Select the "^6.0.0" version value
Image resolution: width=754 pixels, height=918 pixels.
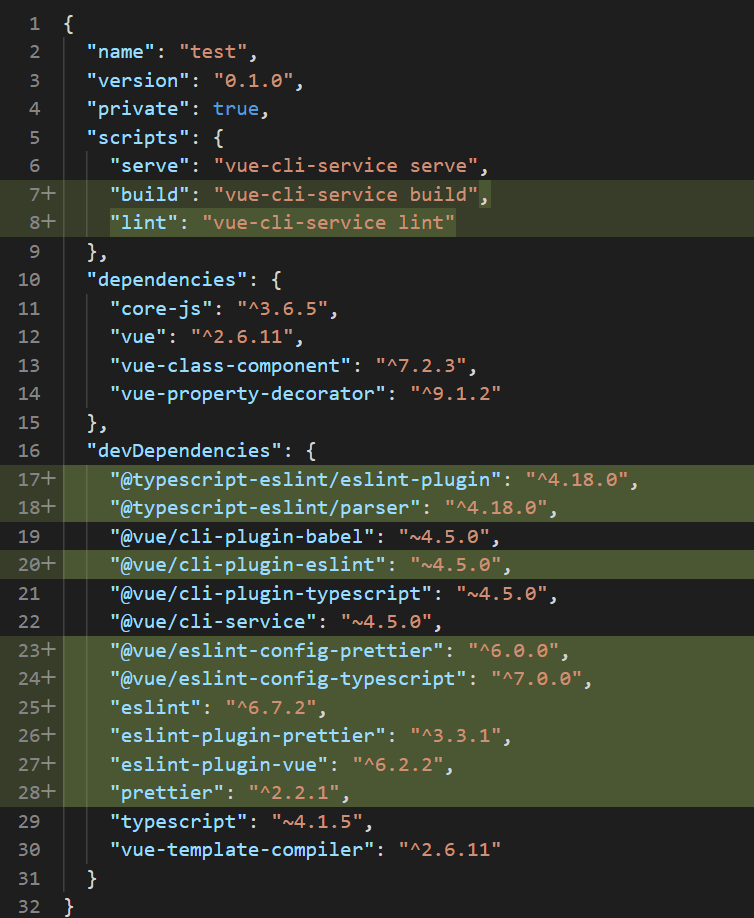point(513,650)
